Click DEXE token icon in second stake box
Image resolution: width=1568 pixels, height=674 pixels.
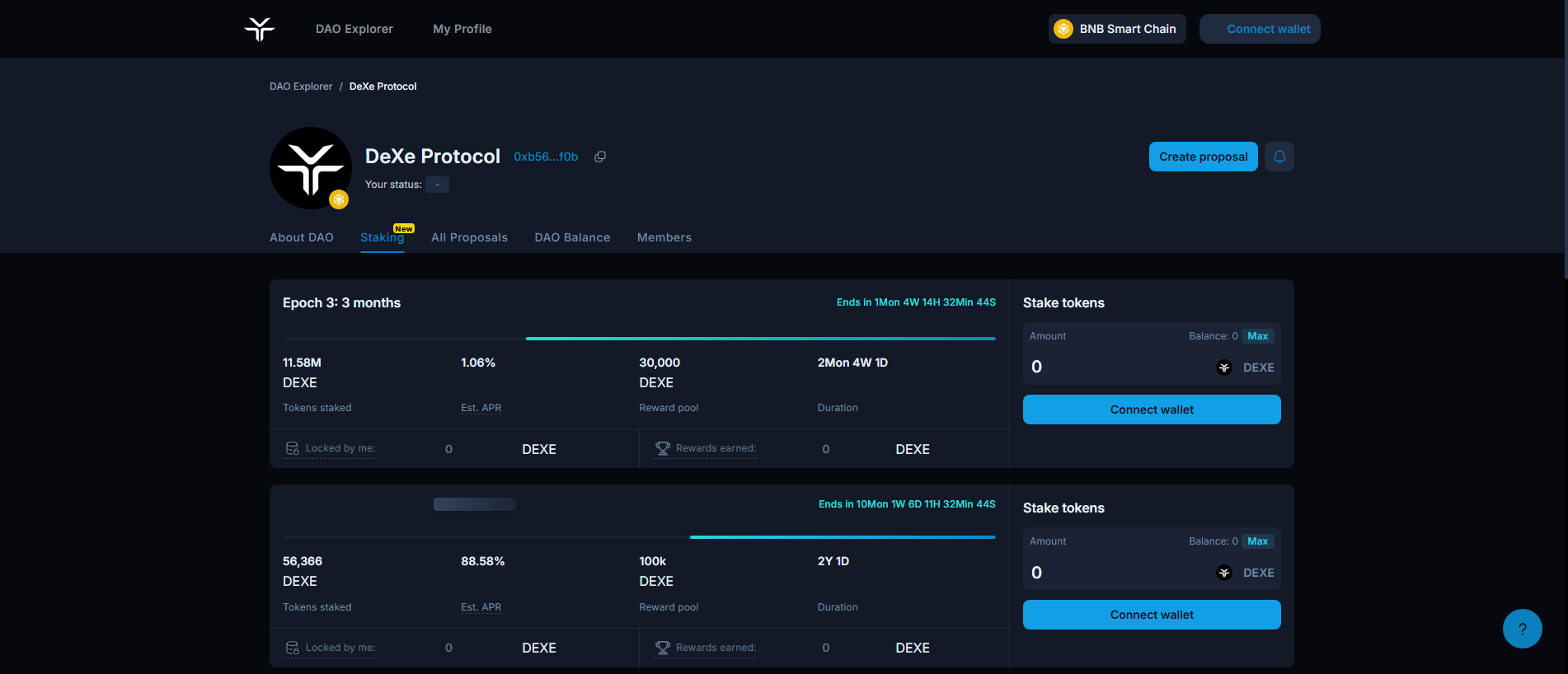pos(1224,573)
